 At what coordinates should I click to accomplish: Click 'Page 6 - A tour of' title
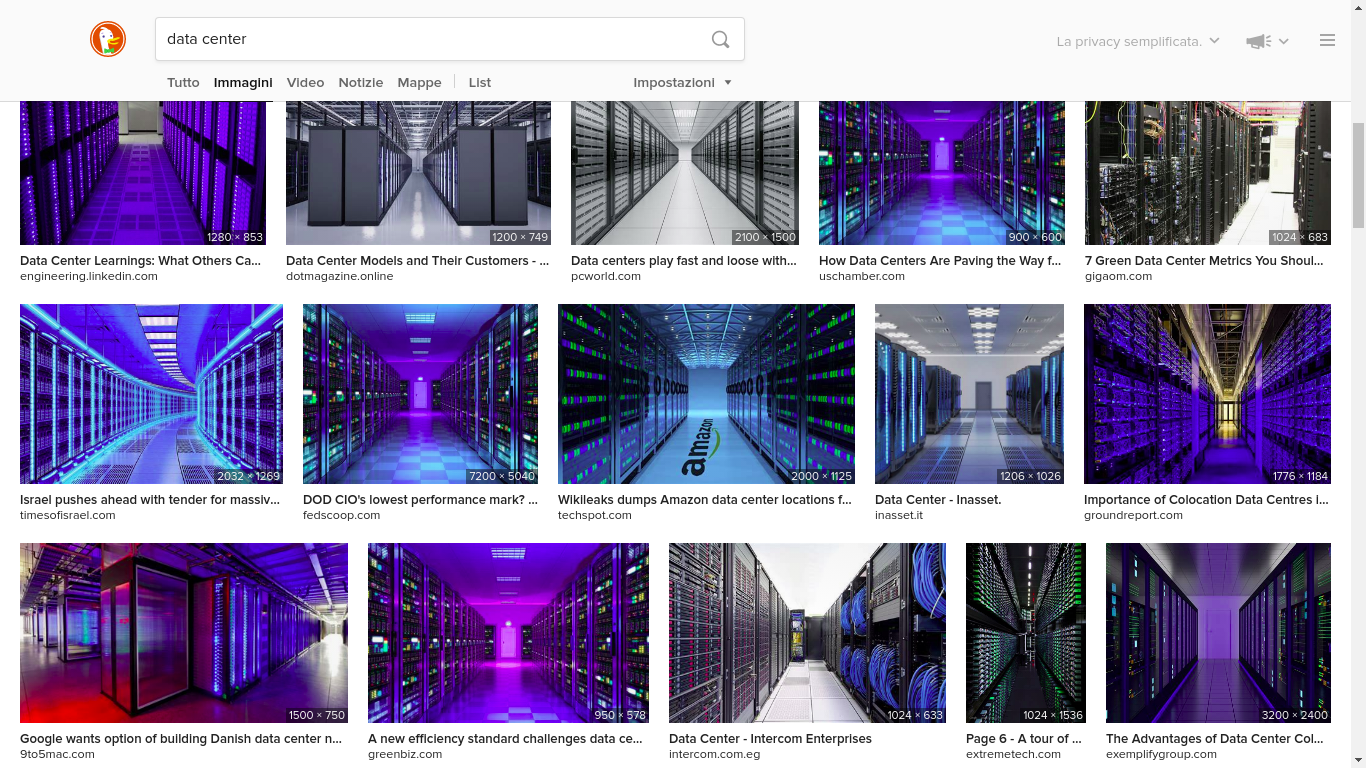click(1024, 738)
